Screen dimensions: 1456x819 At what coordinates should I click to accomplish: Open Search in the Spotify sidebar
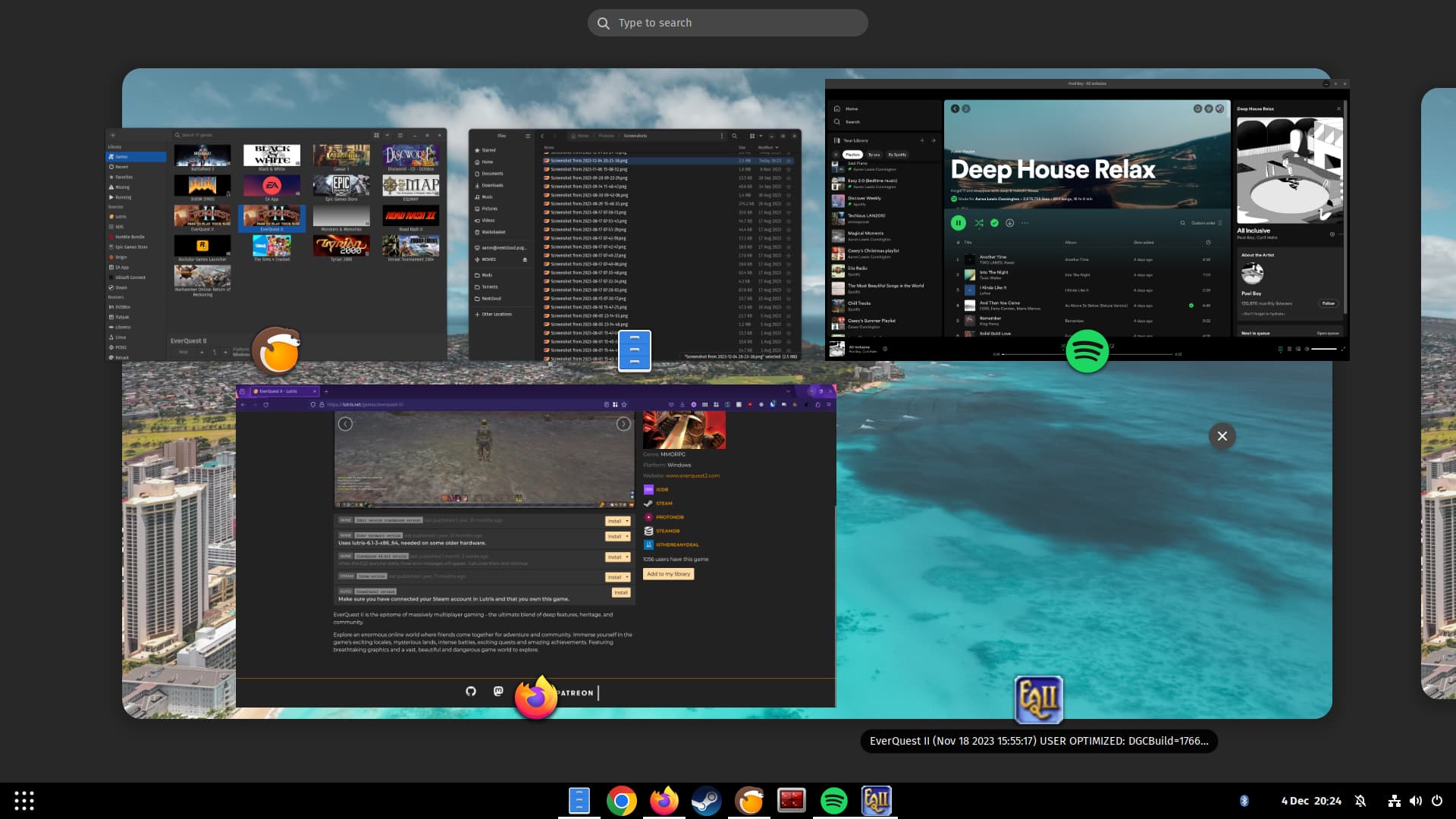point(847,122)
